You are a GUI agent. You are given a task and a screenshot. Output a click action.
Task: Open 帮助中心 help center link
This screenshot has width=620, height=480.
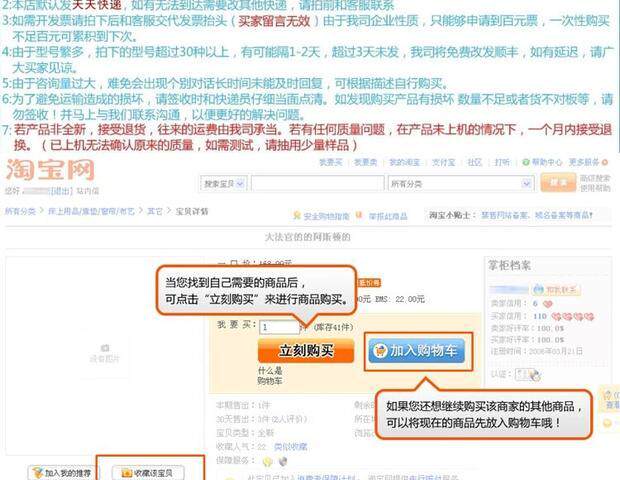coord(547,163)
